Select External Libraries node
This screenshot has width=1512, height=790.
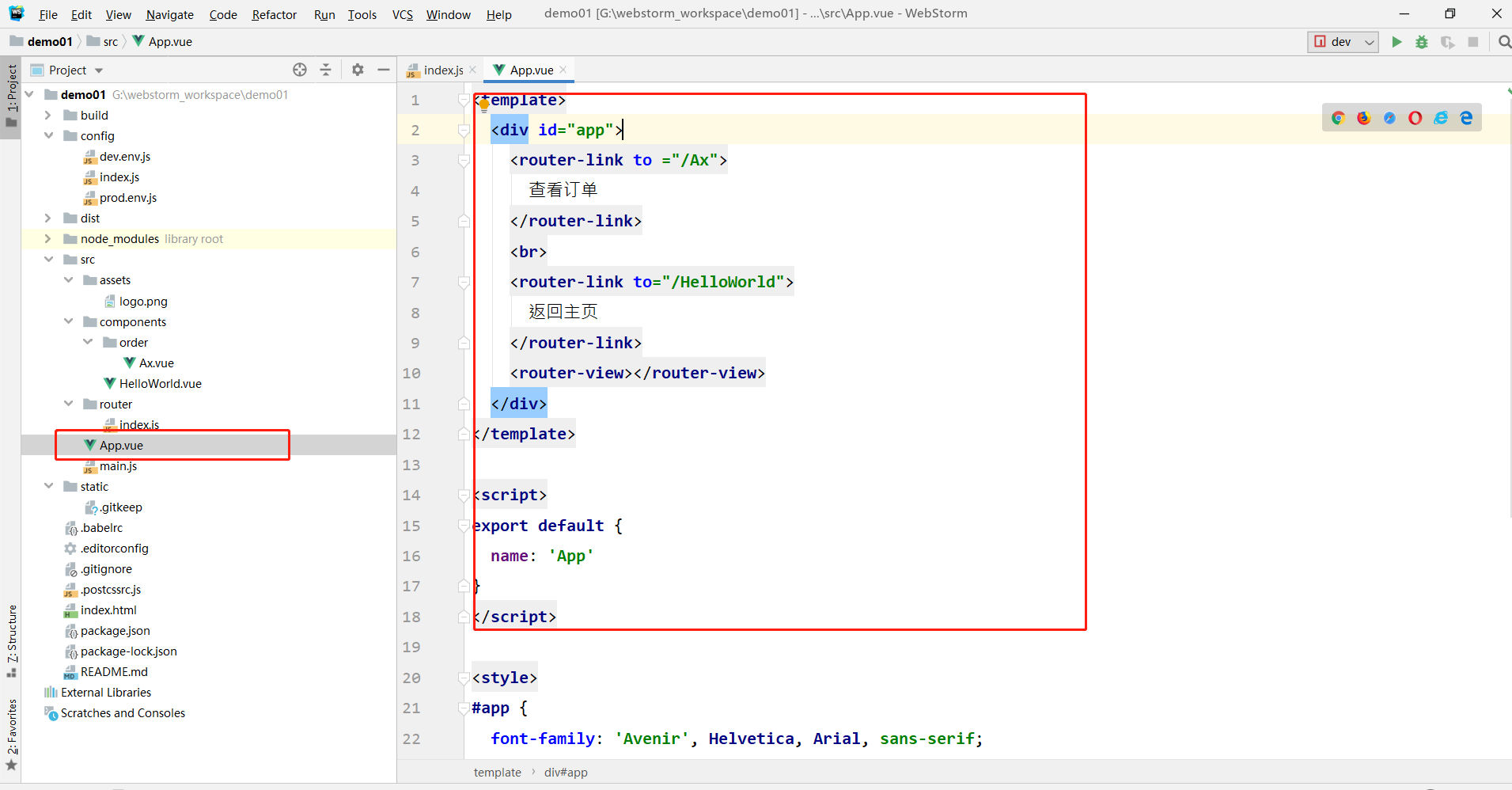pyautogui.click(x=106, y=692)
